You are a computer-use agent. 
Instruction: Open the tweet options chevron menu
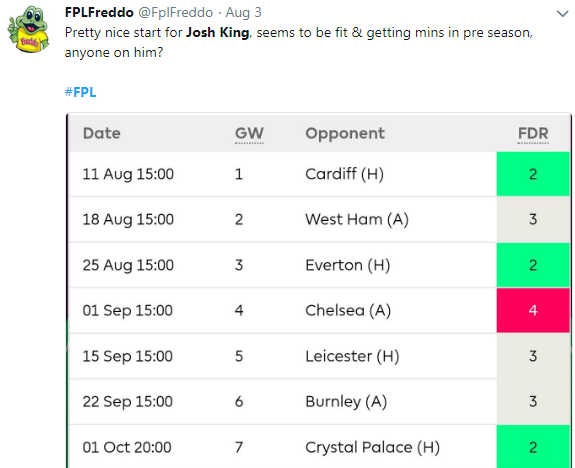562,14
